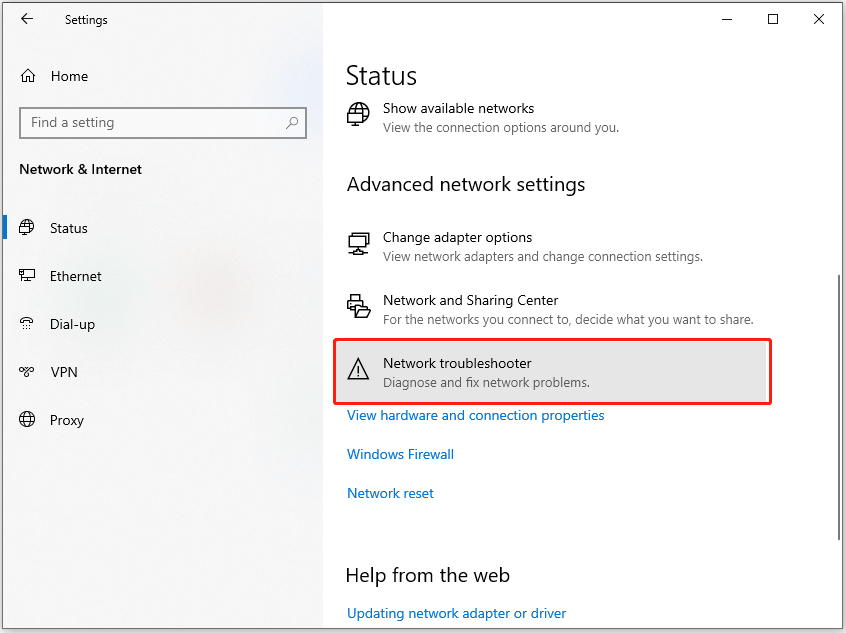This screenshot has height=633, width=846.
Task: Click the Proxy globe icon in the sidebar
Action: click(x=27, y=419)
